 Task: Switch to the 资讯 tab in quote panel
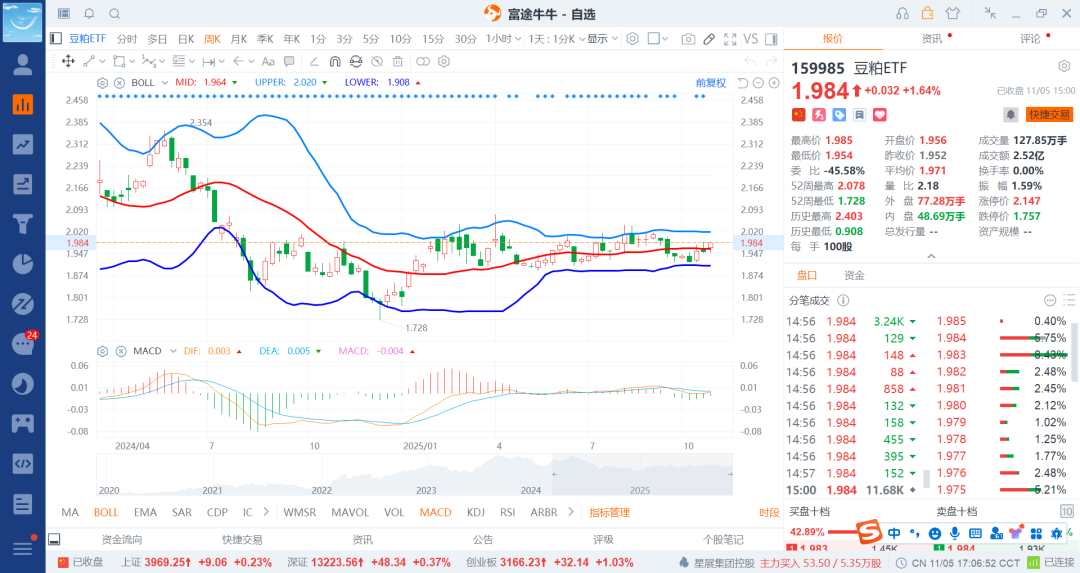coord(932,39)
